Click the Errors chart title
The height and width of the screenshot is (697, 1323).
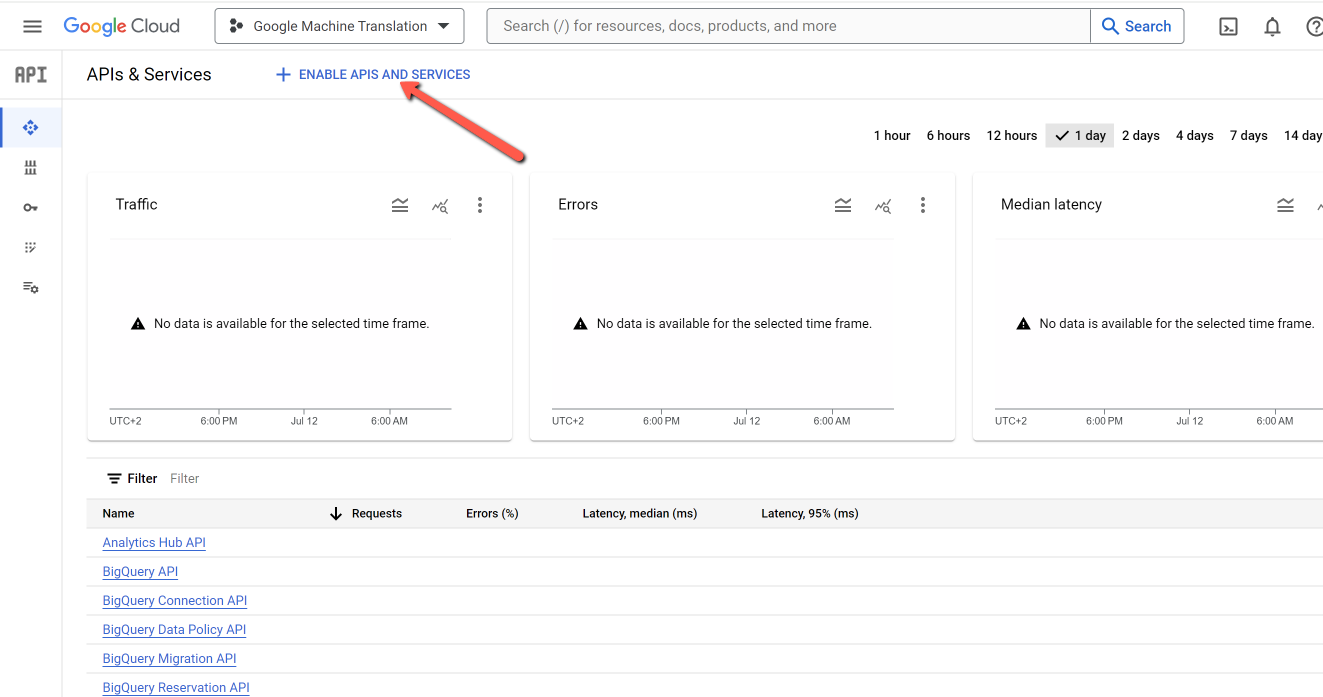point(578,205)
